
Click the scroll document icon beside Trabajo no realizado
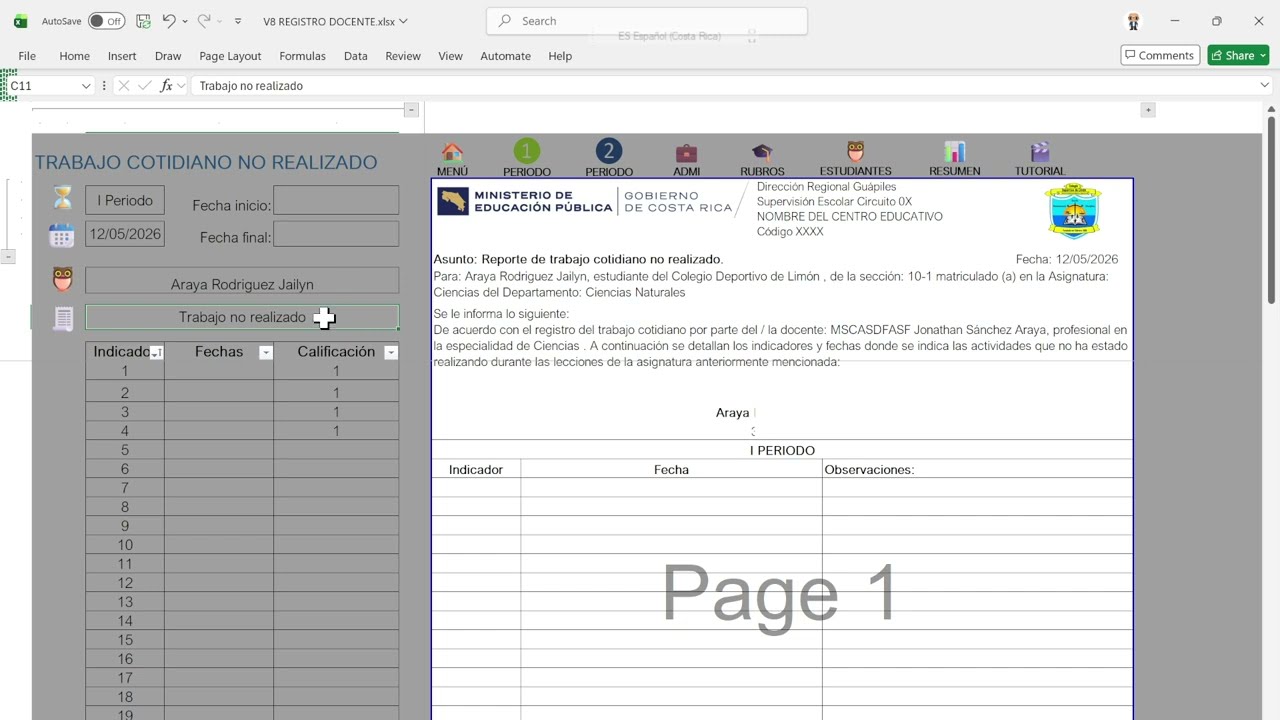coord(64,319)
